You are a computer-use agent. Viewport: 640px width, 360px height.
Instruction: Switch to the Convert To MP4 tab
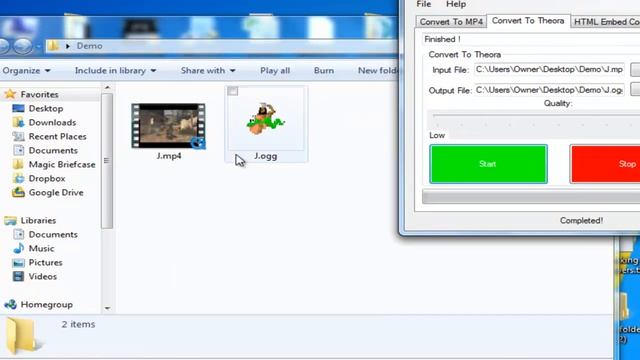pyautogui.click(x=451, y=22)
